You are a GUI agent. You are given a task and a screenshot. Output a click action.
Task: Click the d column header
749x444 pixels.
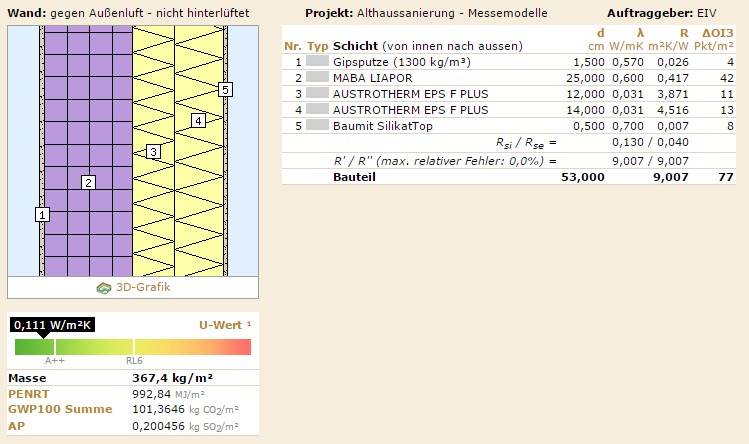coord(600,33)
